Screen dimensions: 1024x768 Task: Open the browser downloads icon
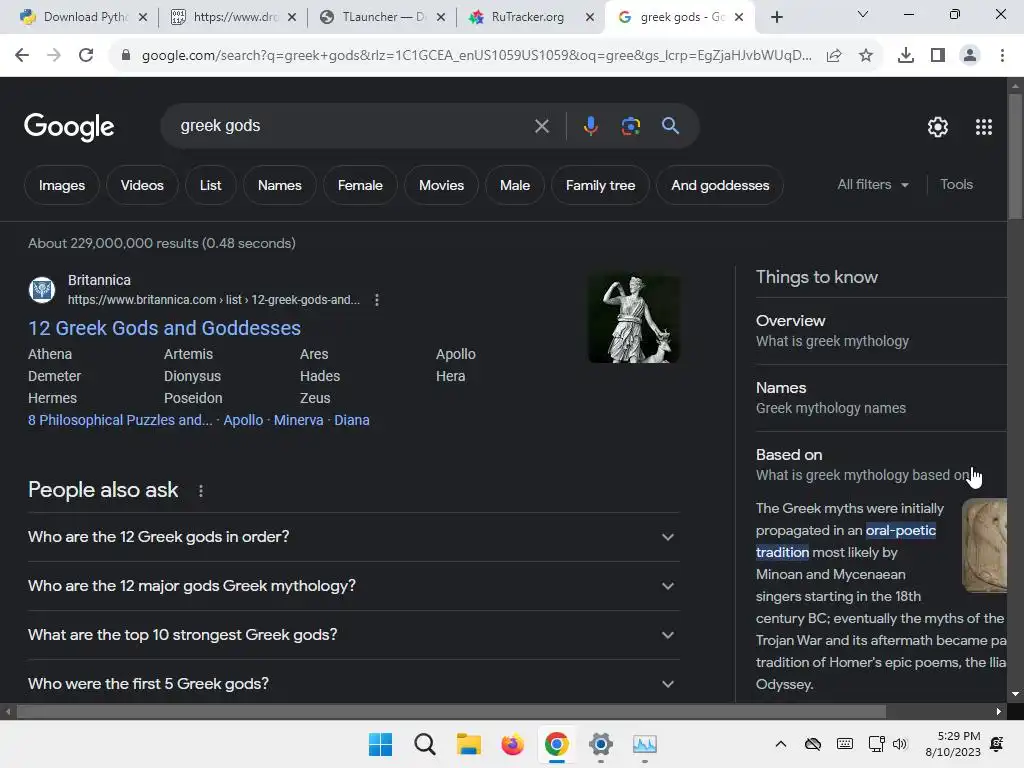[906, 56]
